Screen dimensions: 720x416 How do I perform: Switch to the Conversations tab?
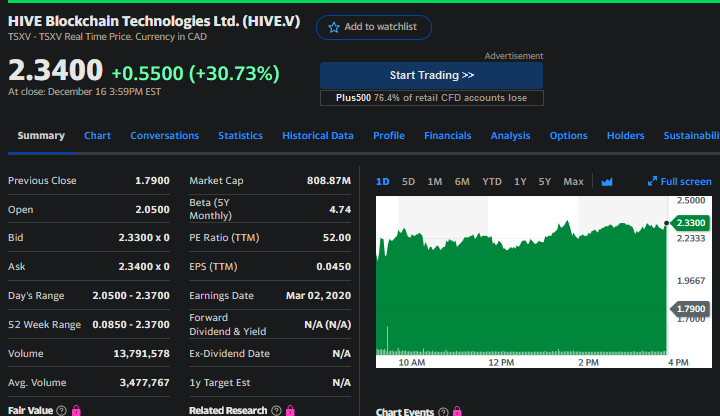click(164, 136)
